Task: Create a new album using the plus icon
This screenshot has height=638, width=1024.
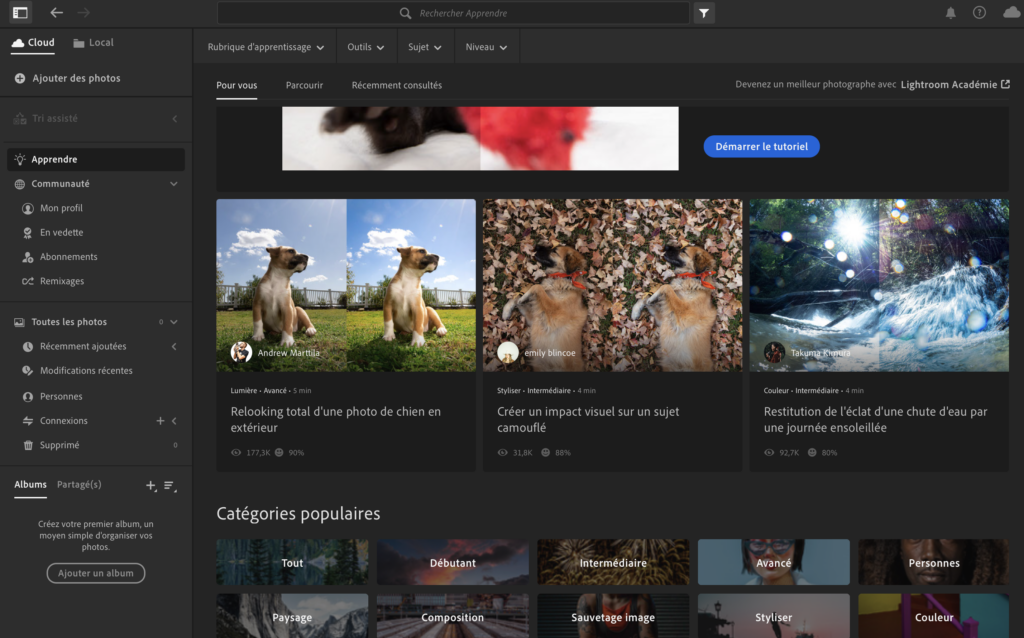Action: (150, 486)
